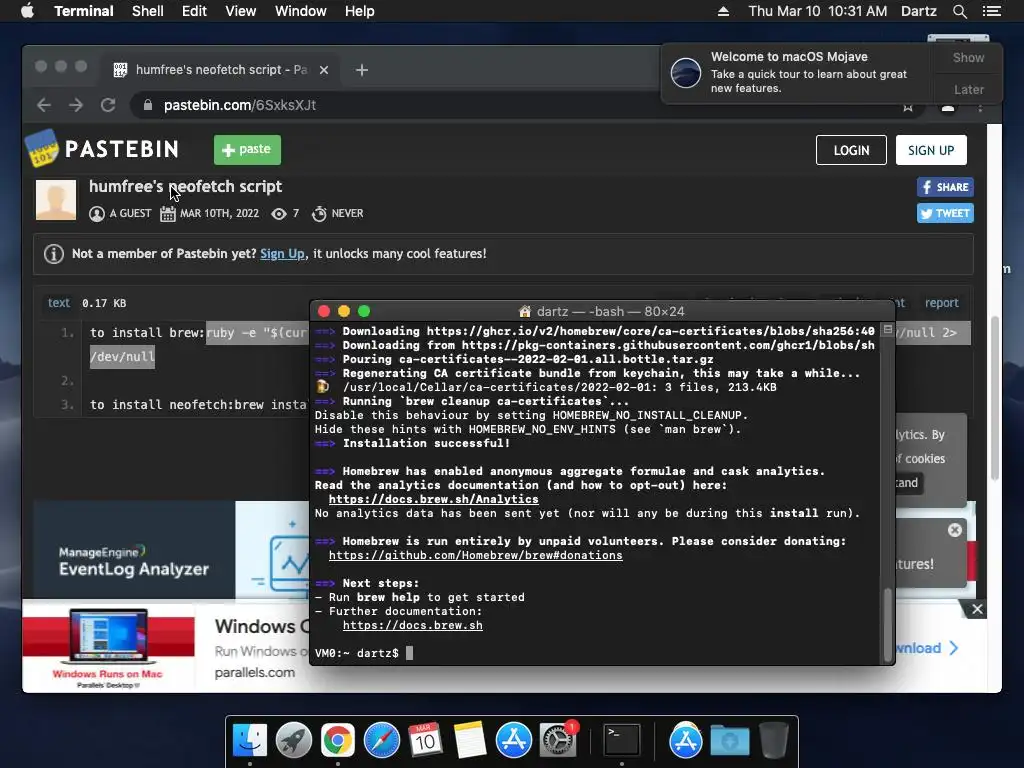Screen dimensions: 1024x768
Task: Close the bottom Parallels ad banner
Action: coord(977,609)
